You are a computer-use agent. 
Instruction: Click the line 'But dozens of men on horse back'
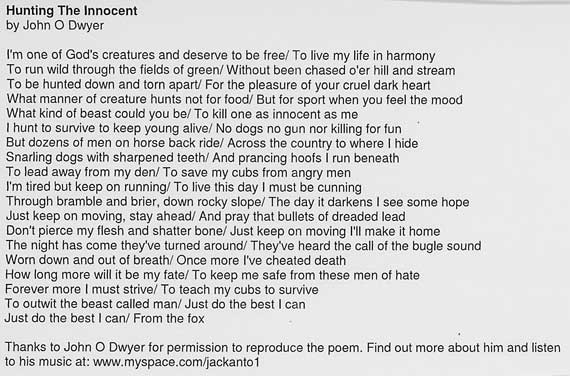tap(212, 143)
